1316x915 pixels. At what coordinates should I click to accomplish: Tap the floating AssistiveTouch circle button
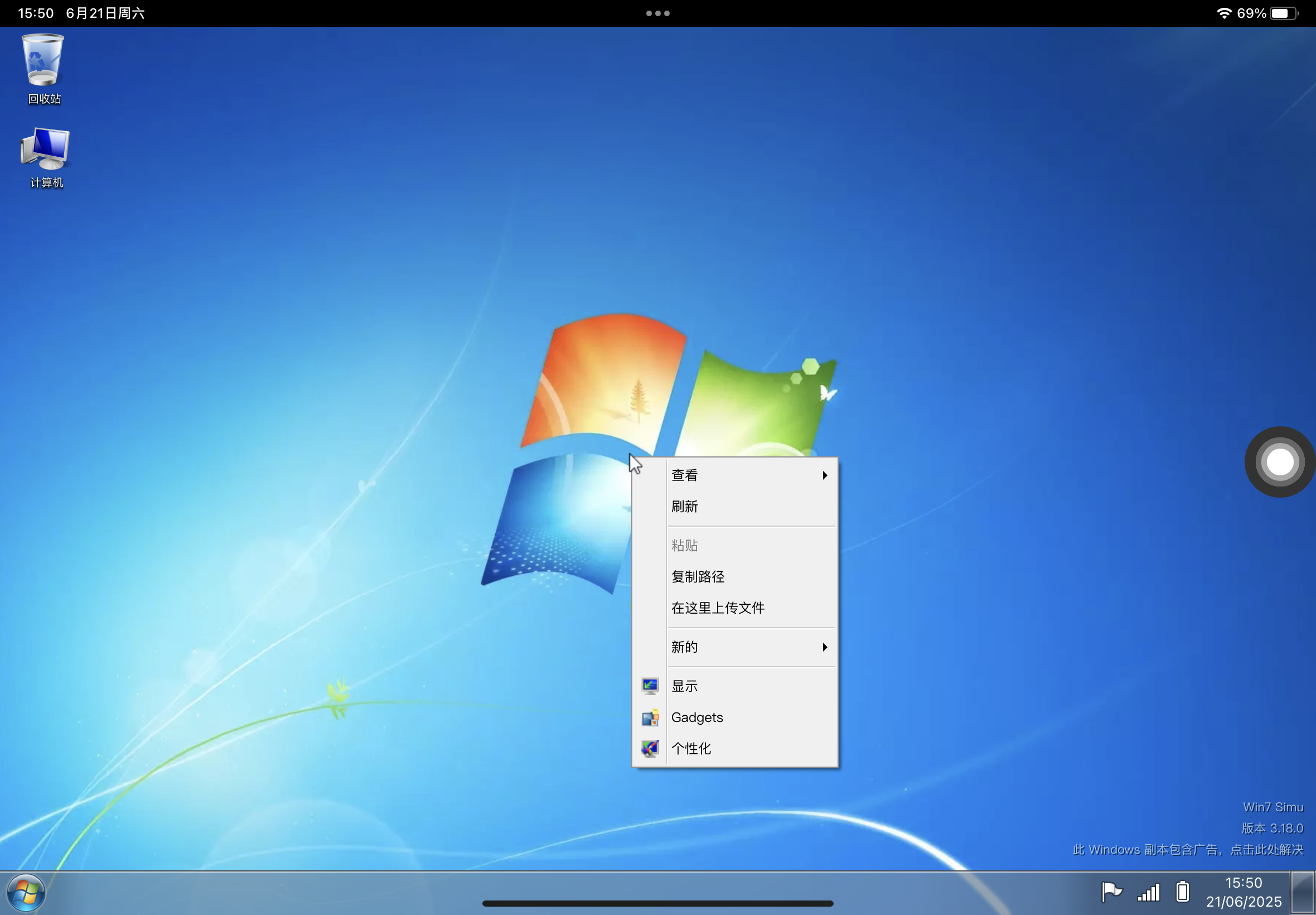1280,462
